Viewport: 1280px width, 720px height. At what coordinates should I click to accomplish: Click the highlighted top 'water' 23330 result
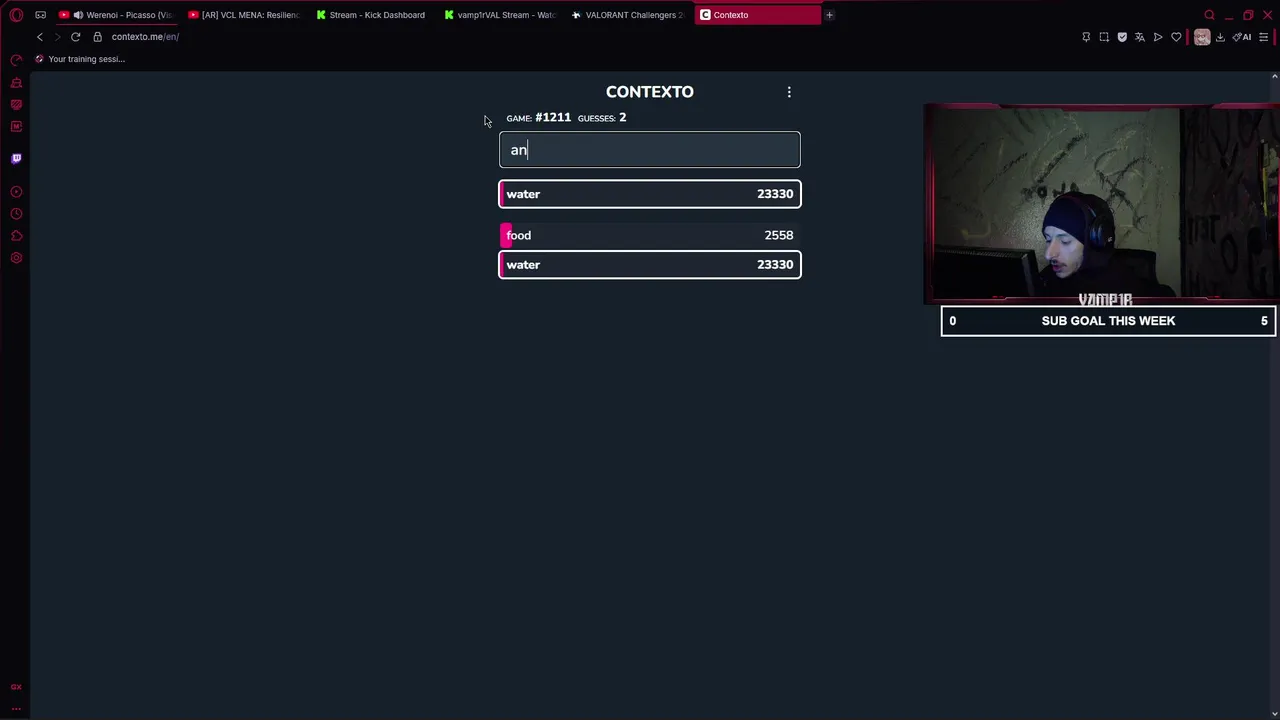(650, 194)
